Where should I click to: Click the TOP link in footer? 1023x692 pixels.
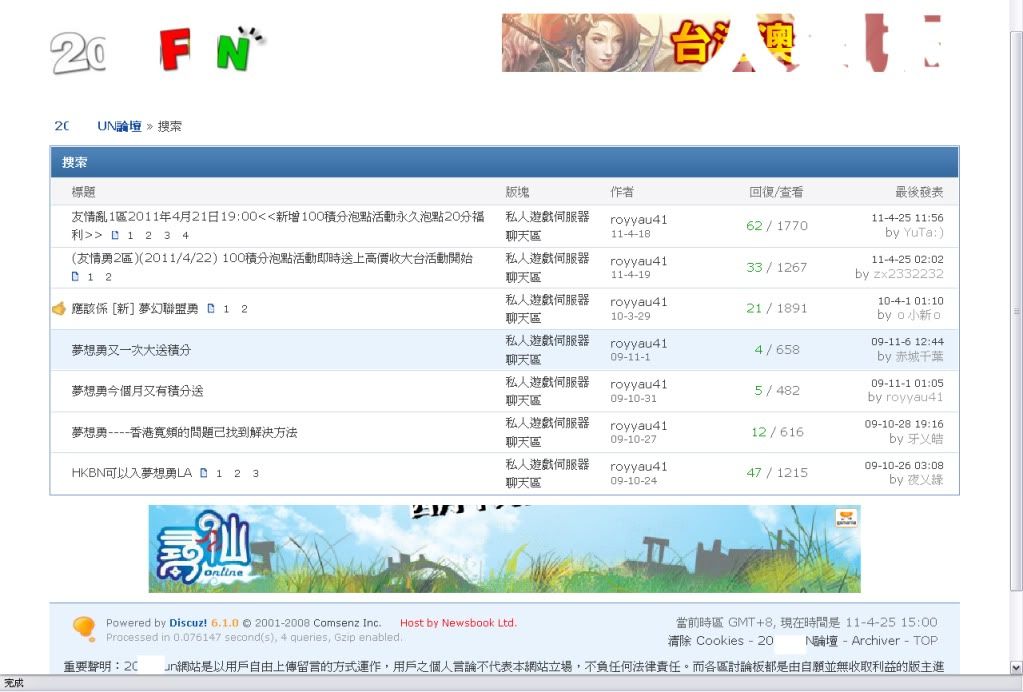coord(925,641)
